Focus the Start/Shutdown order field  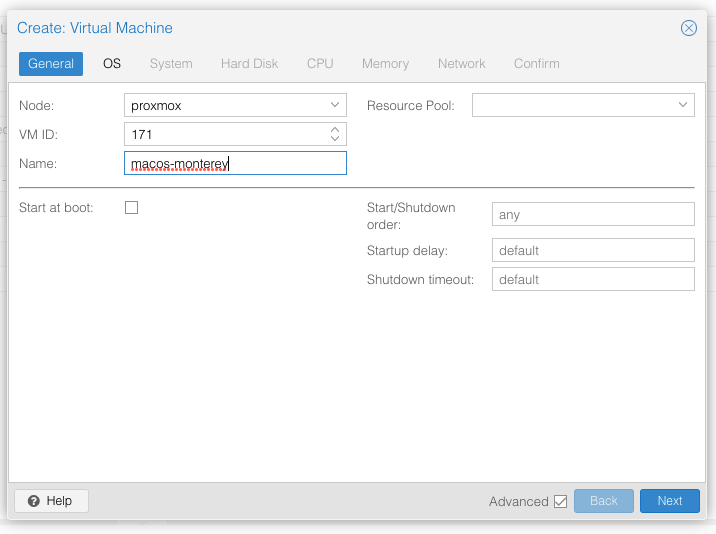[x=593, y=214]
